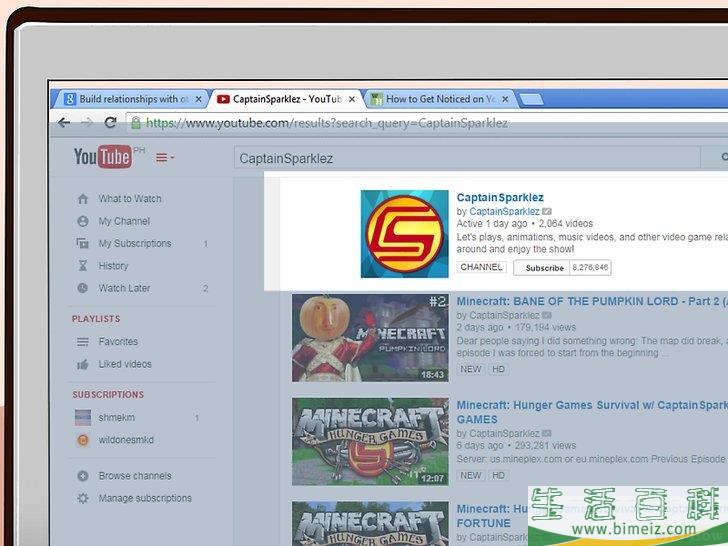This screenshot has height=546, width=728.
Task: Click the CHANNEL badge
Action: pos(481,267)
